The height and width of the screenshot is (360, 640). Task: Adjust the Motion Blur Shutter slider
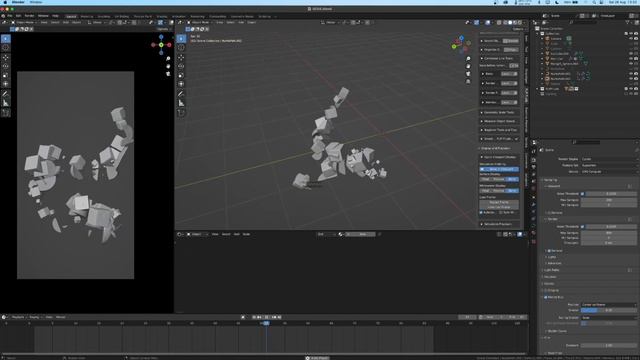tap(609, 311)
